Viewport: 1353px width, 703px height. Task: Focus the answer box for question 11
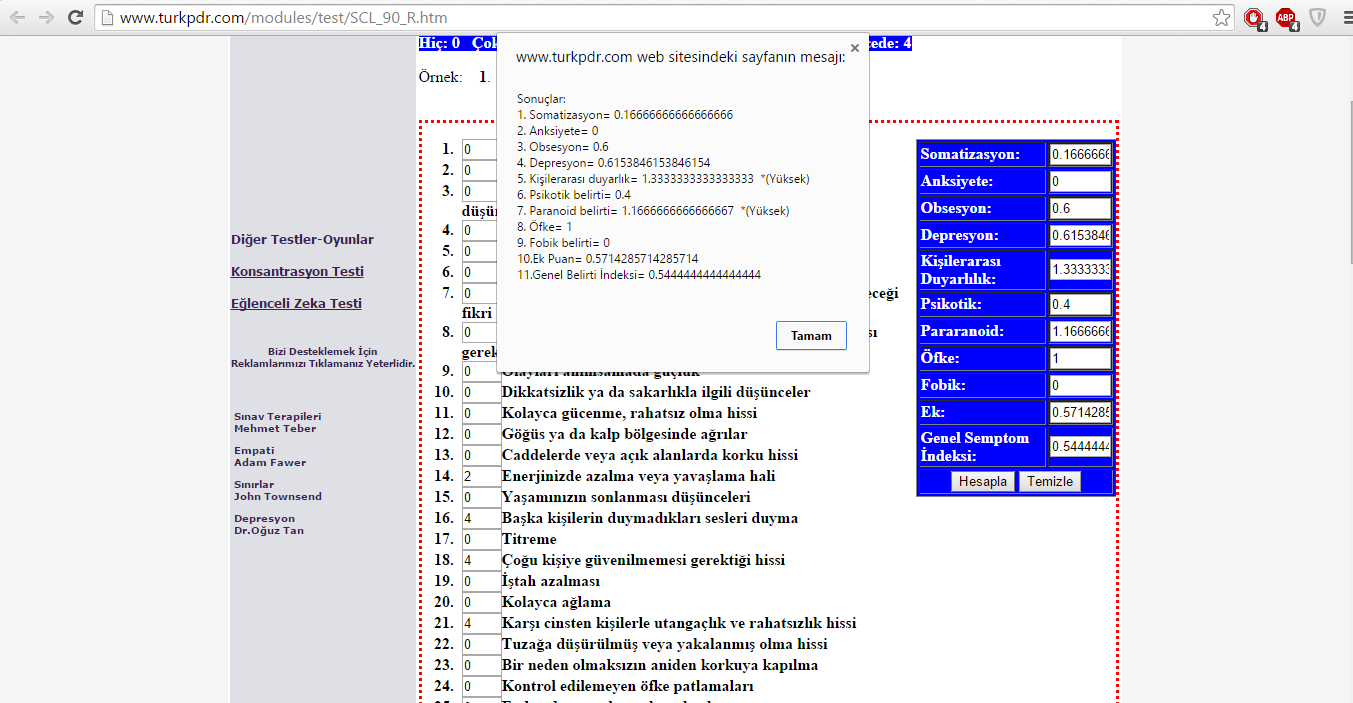pyautogui.click(x=481, y=413)
